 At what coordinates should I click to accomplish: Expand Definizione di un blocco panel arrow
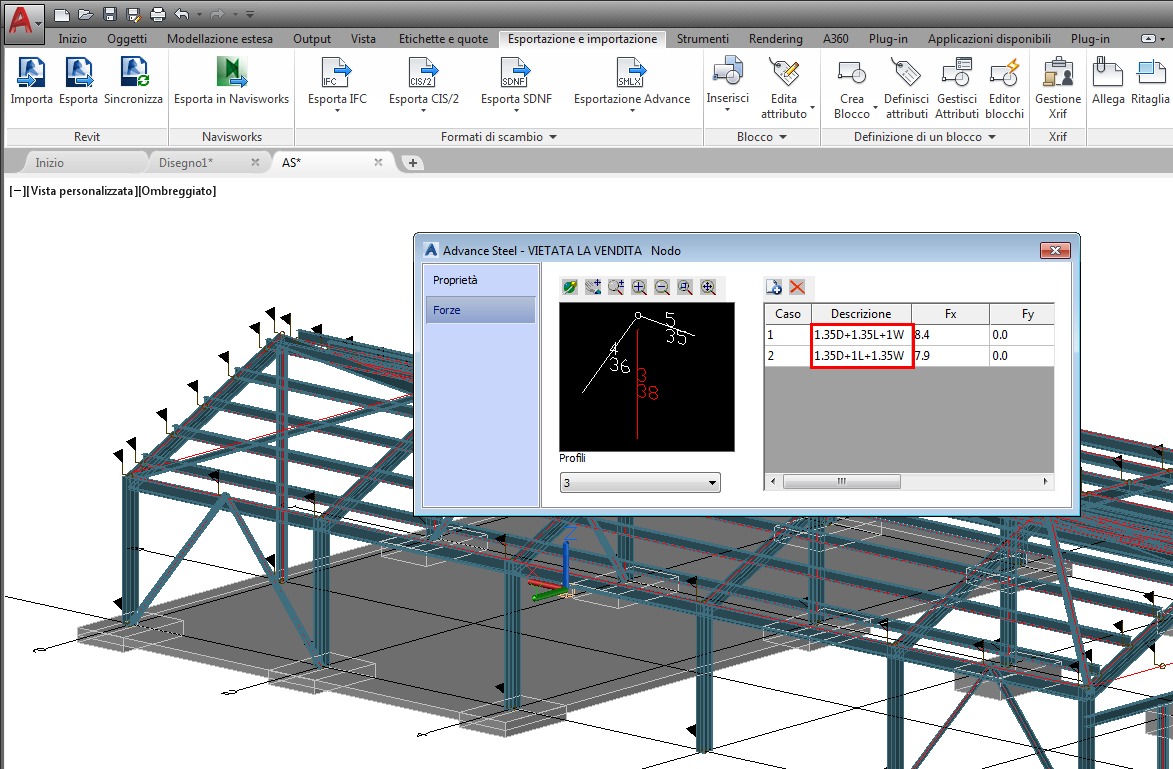[x=992, y=137]
